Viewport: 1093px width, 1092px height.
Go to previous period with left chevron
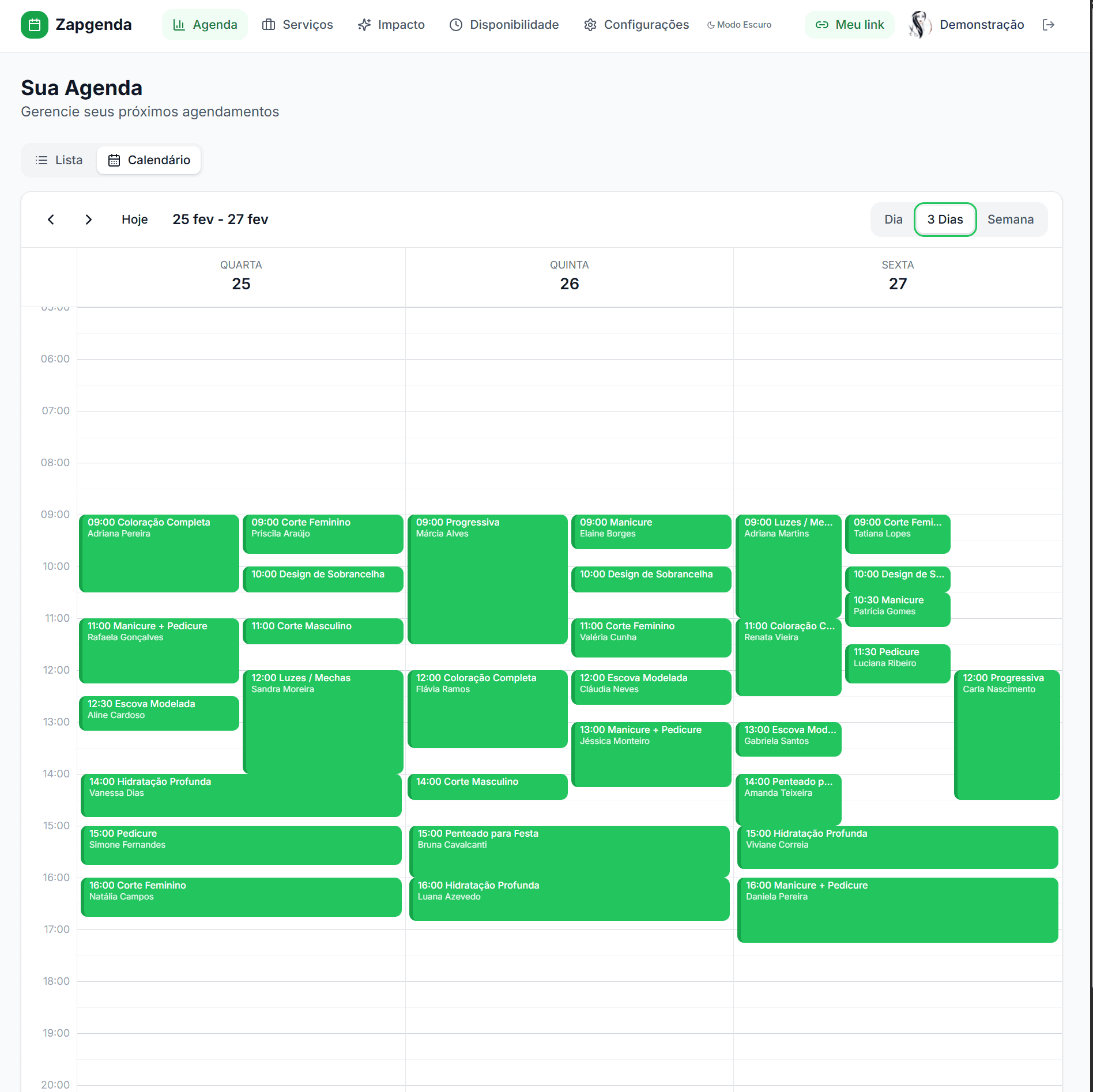point(51,219)
